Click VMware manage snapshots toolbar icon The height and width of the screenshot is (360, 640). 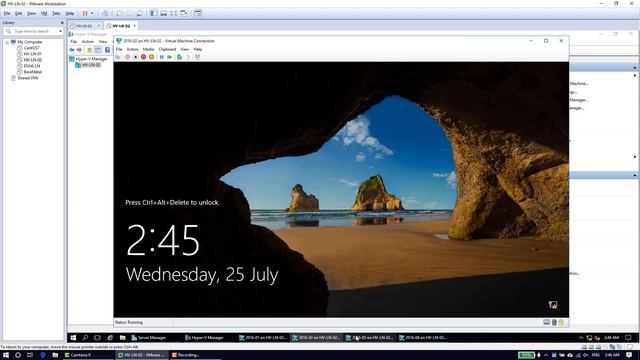click(x=140, y=13)
